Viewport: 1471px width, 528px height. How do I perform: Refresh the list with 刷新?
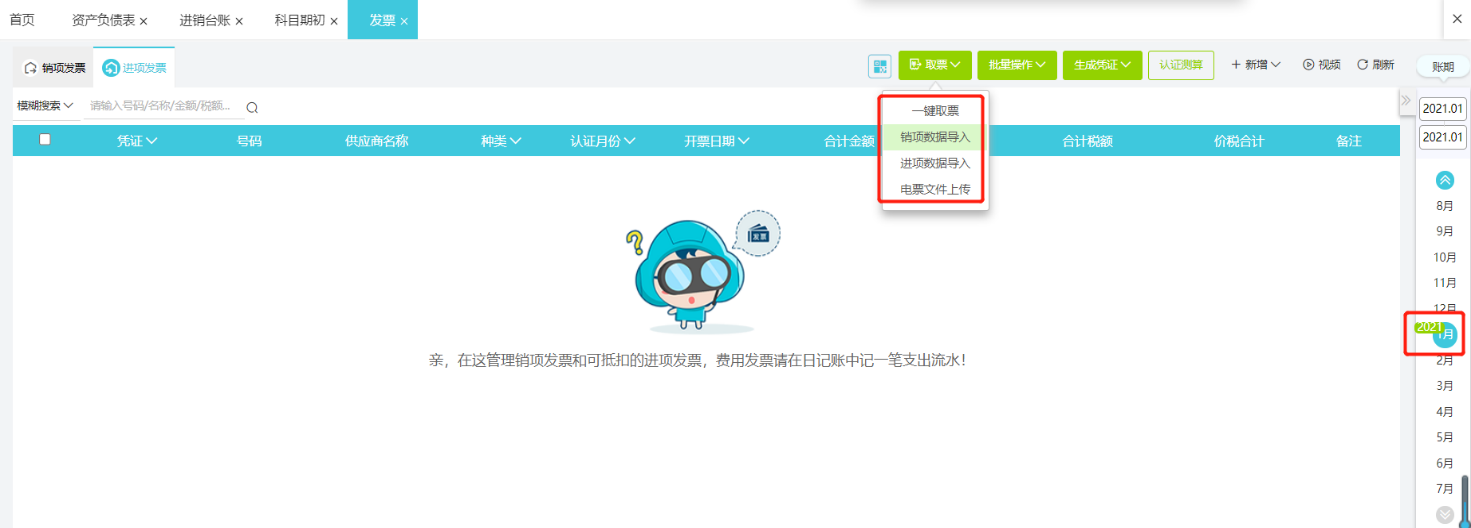[1375, 65]
